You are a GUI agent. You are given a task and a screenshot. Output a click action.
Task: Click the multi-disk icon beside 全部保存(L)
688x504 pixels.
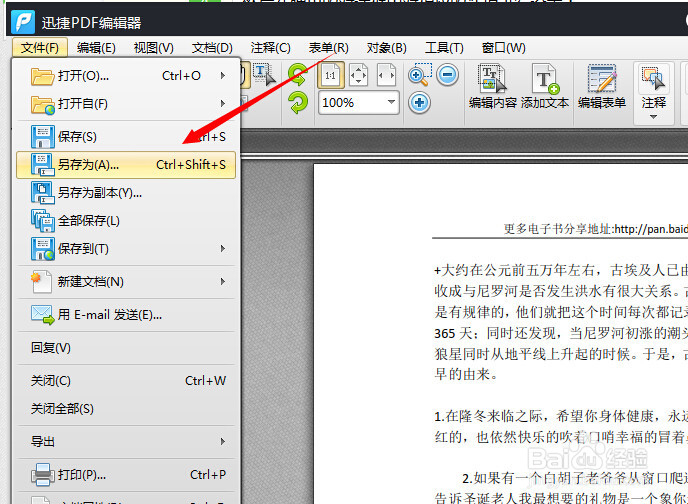[43, 221]
